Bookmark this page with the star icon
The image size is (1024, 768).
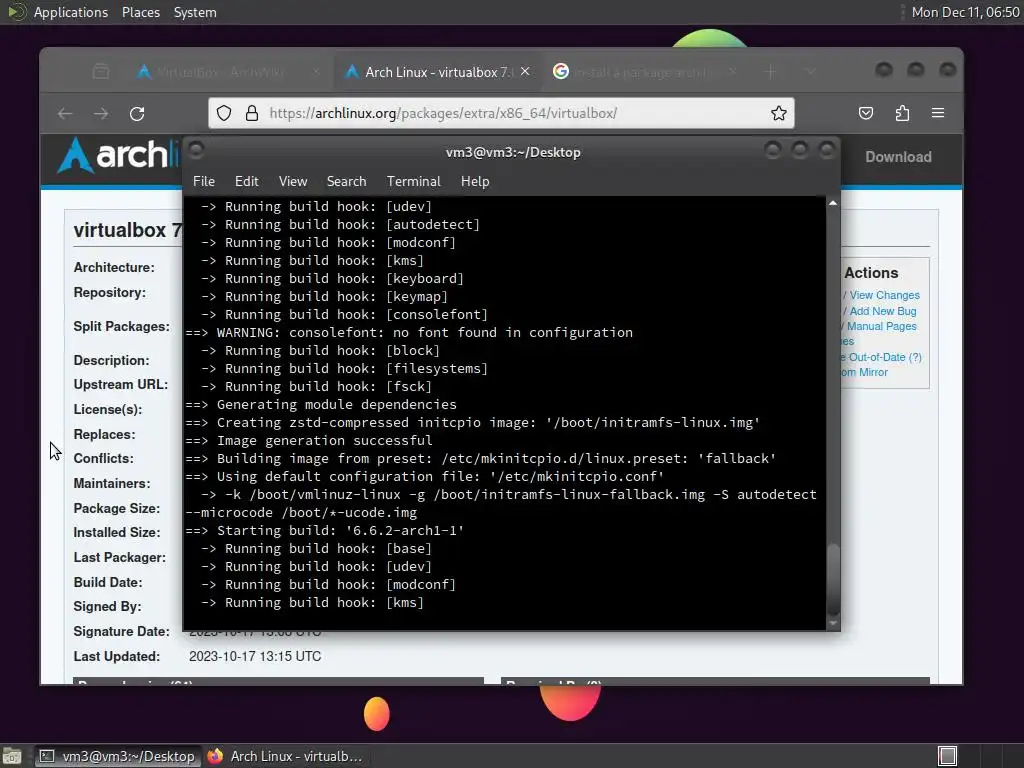(x=778, y=113)
